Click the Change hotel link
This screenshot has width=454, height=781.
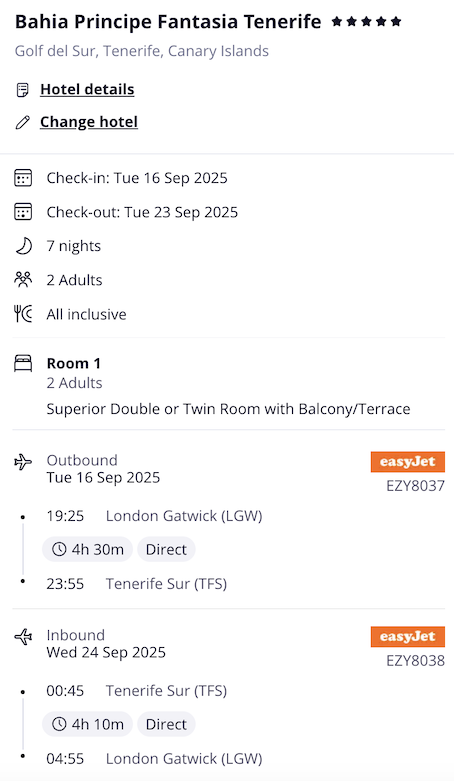click(x=89, y=122)
